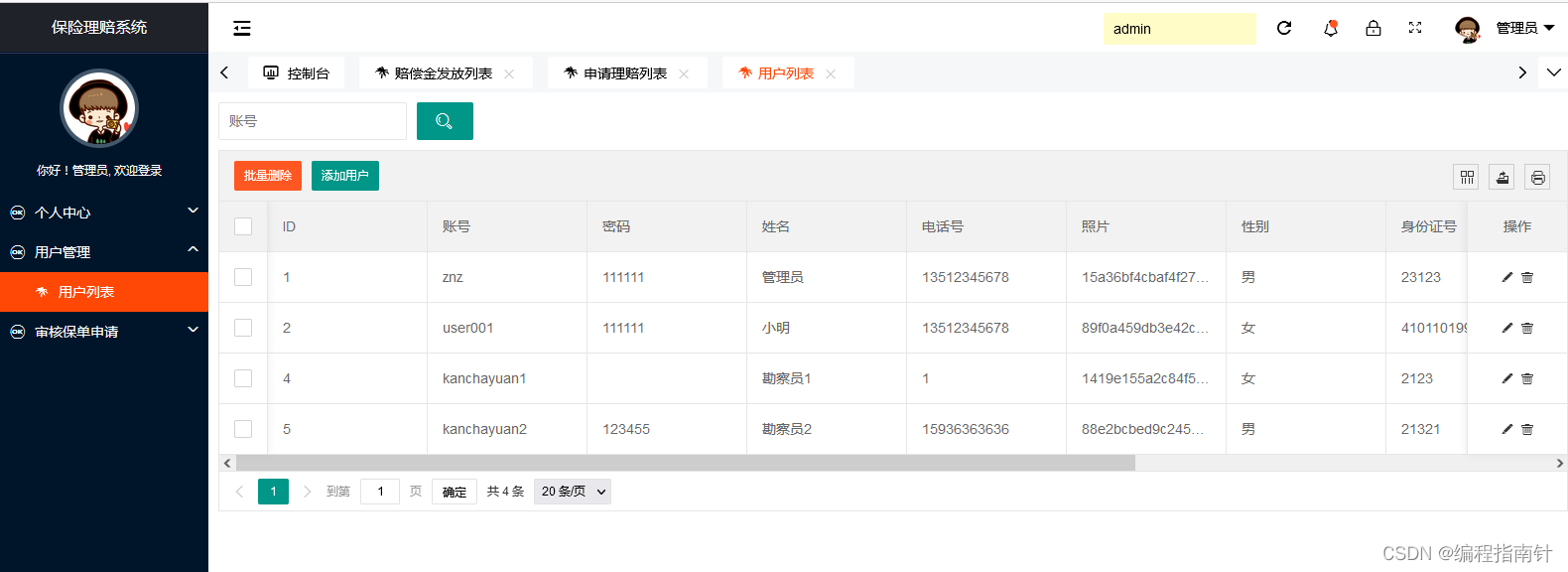Delete user kanchayuan2 via trash icon
This screenshot has height=572, width=1568.
[x=1527, y=429]
